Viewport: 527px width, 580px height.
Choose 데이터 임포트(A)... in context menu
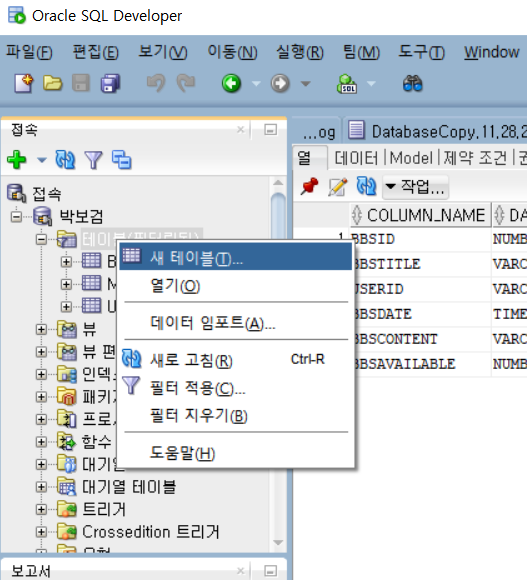236,323
